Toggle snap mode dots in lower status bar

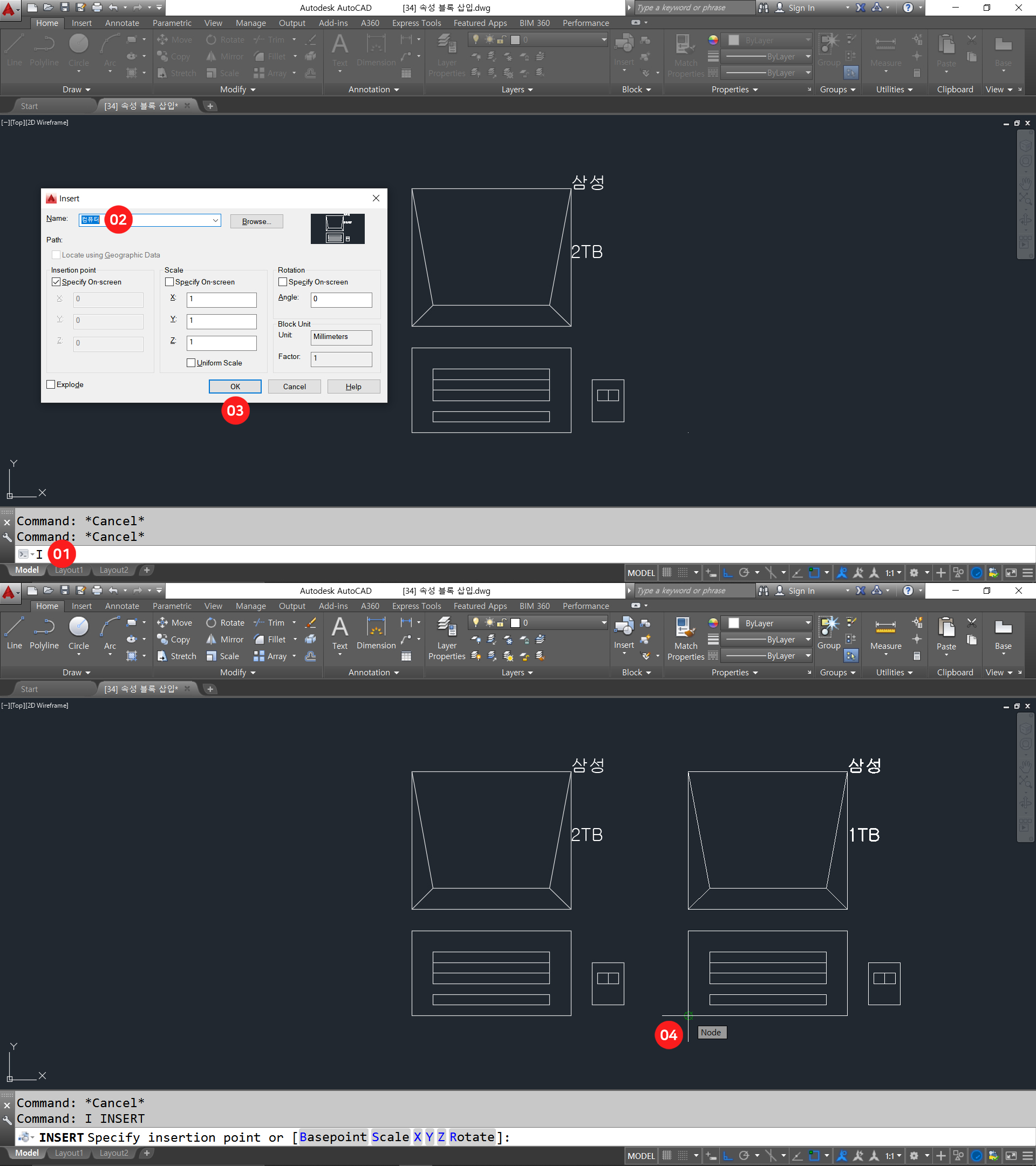683,1156
